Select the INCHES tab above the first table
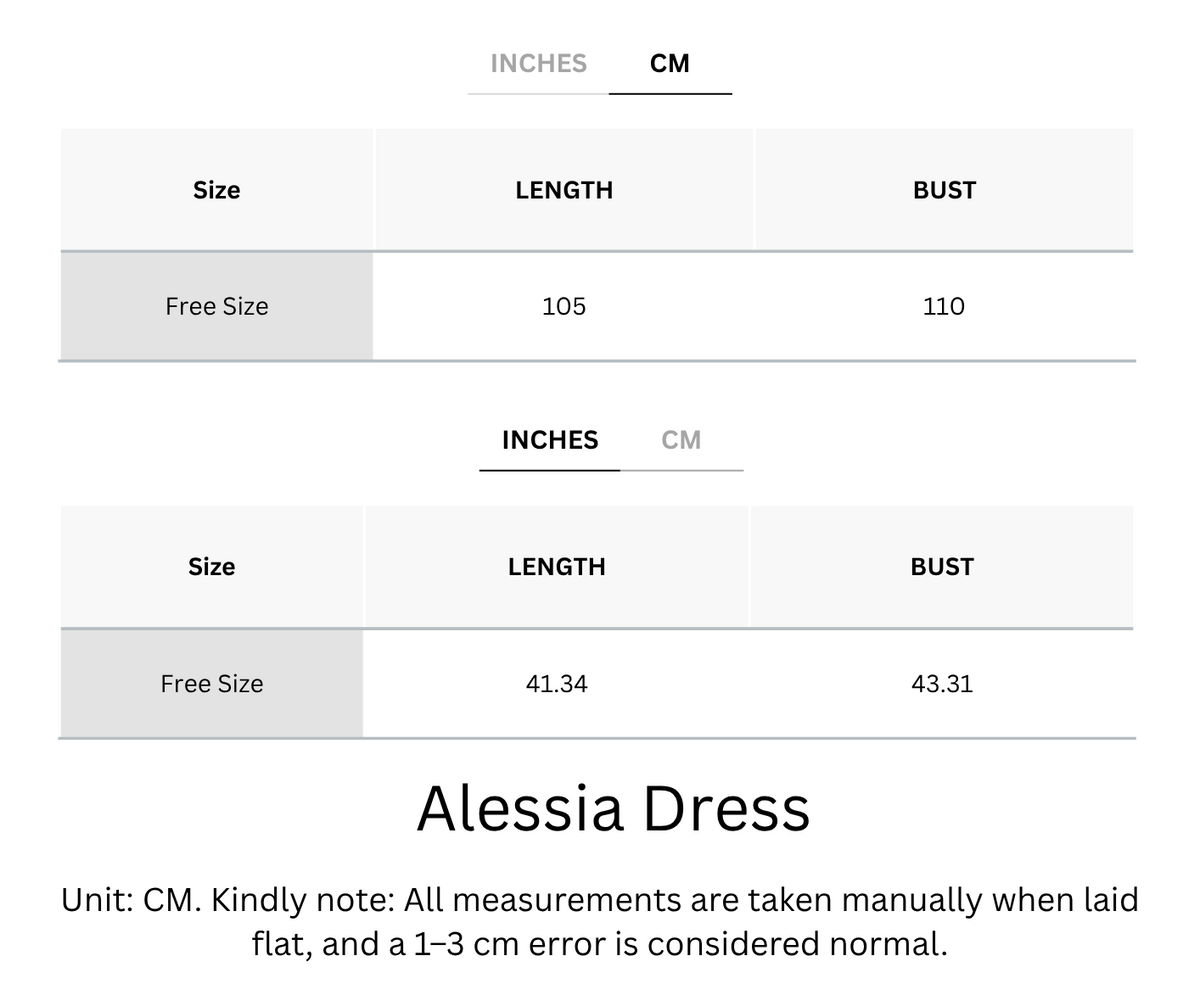 (538, 63)
